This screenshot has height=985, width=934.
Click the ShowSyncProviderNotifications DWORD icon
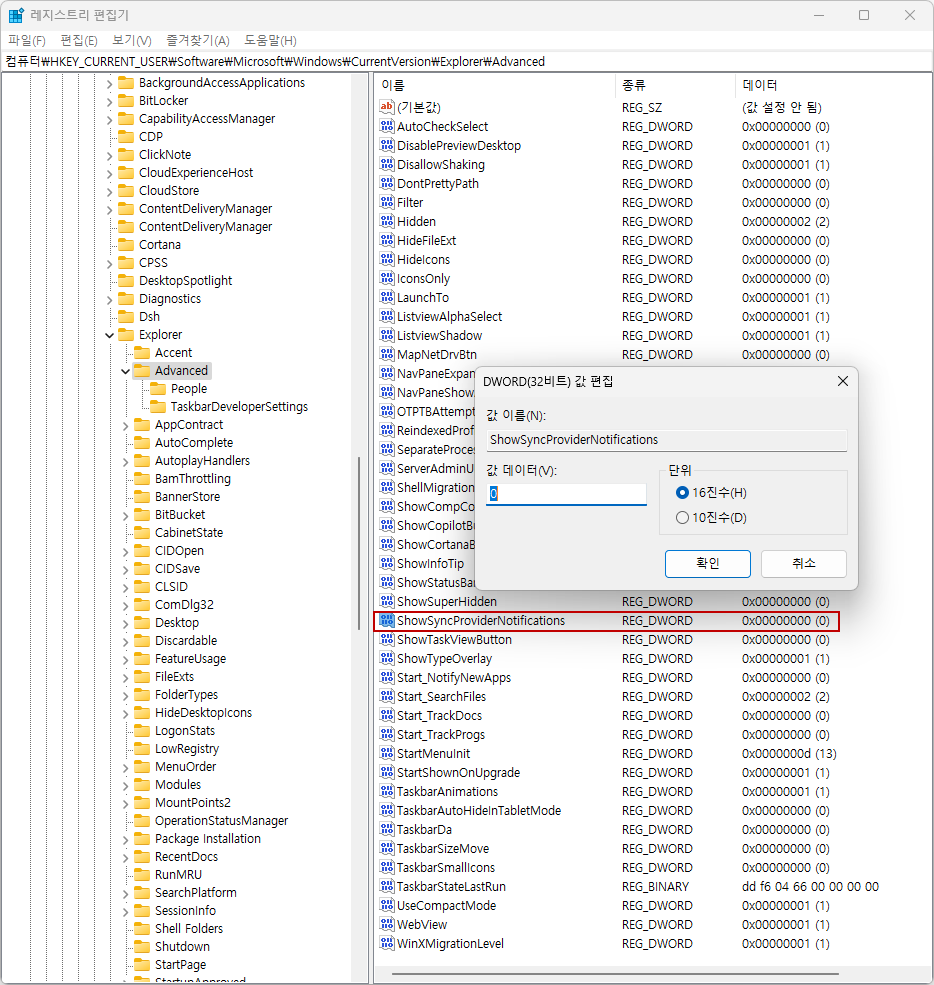[x=387, y=620]
